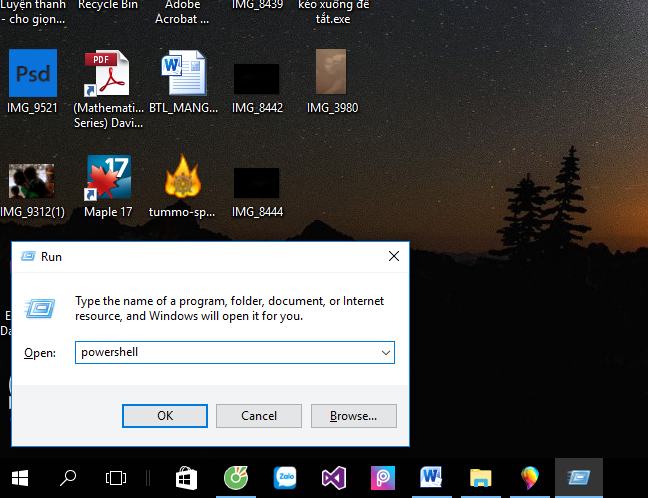
Task: Select the IMG_3980 photo thumbnail
Action: (331, 72)
